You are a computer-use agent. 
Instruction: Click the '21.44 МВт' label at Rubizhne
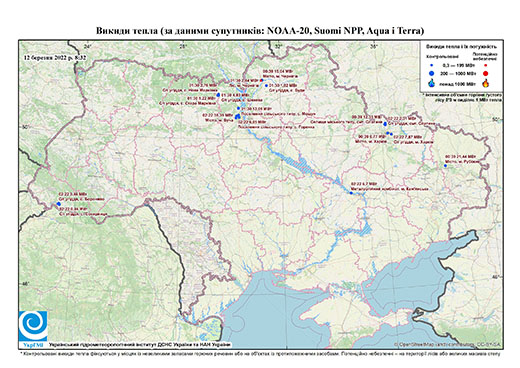(460, 156)
